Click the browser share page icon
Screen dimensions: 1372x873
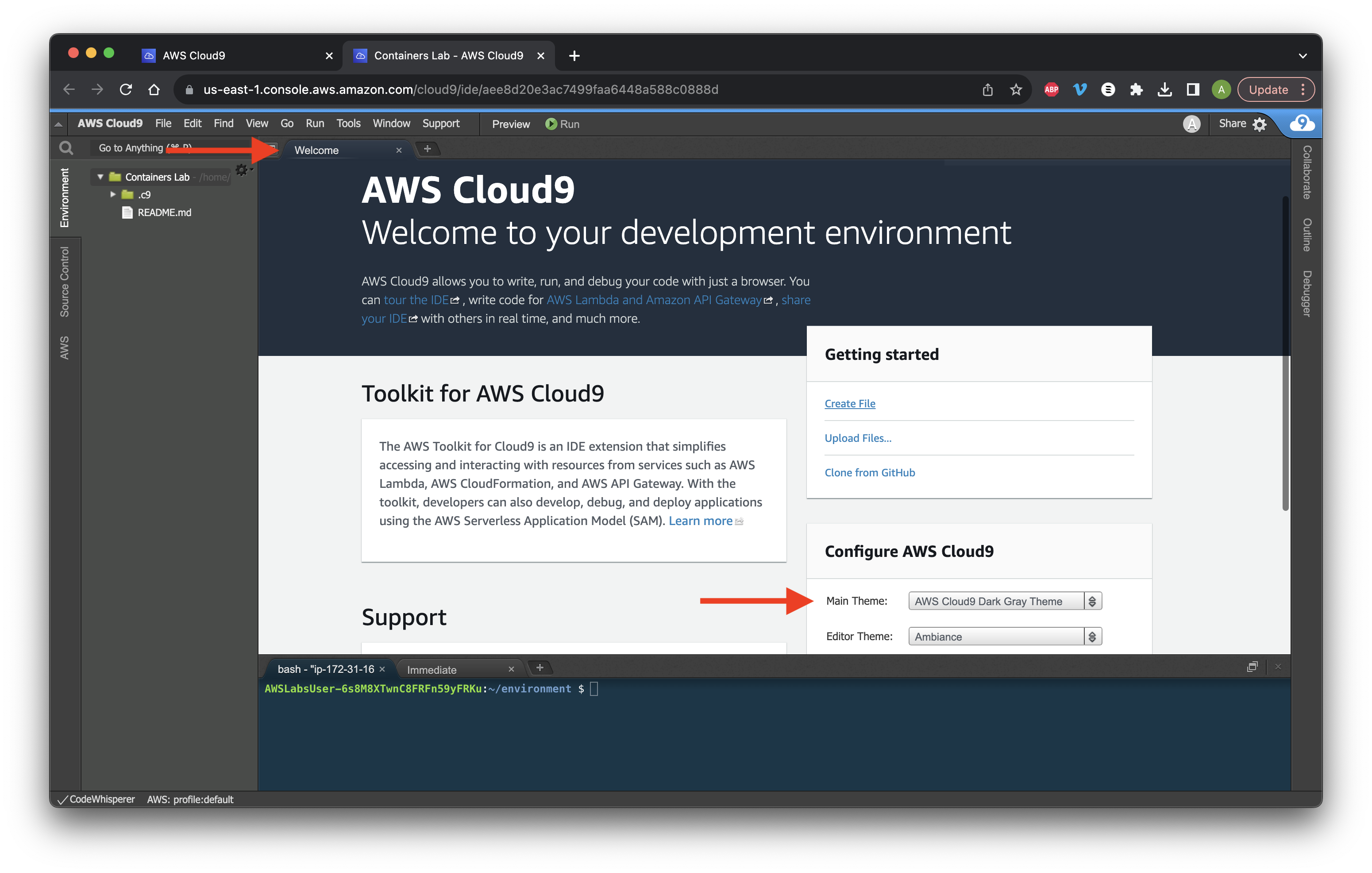(988, 89)
